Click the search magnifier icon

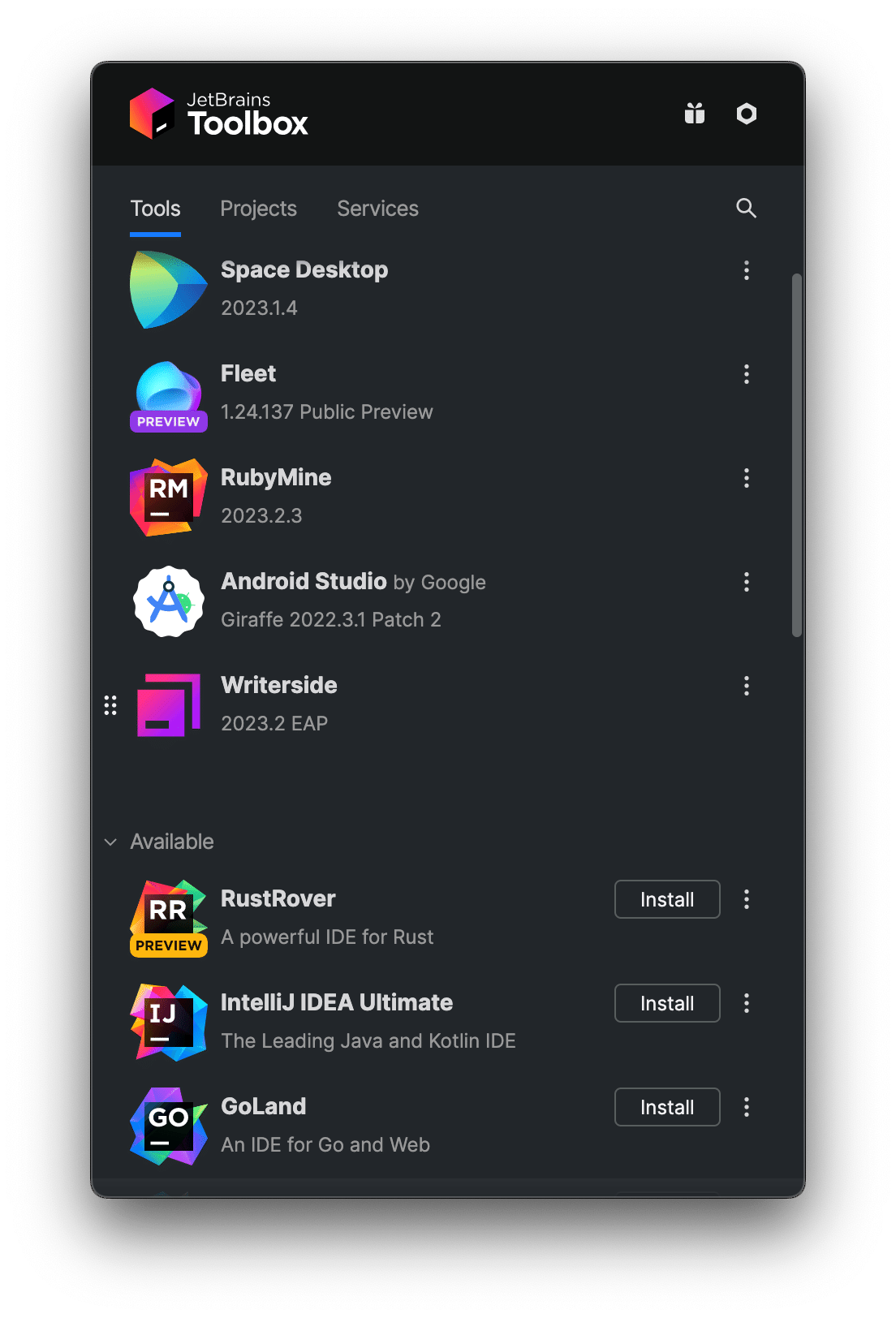tap(747, 209)
